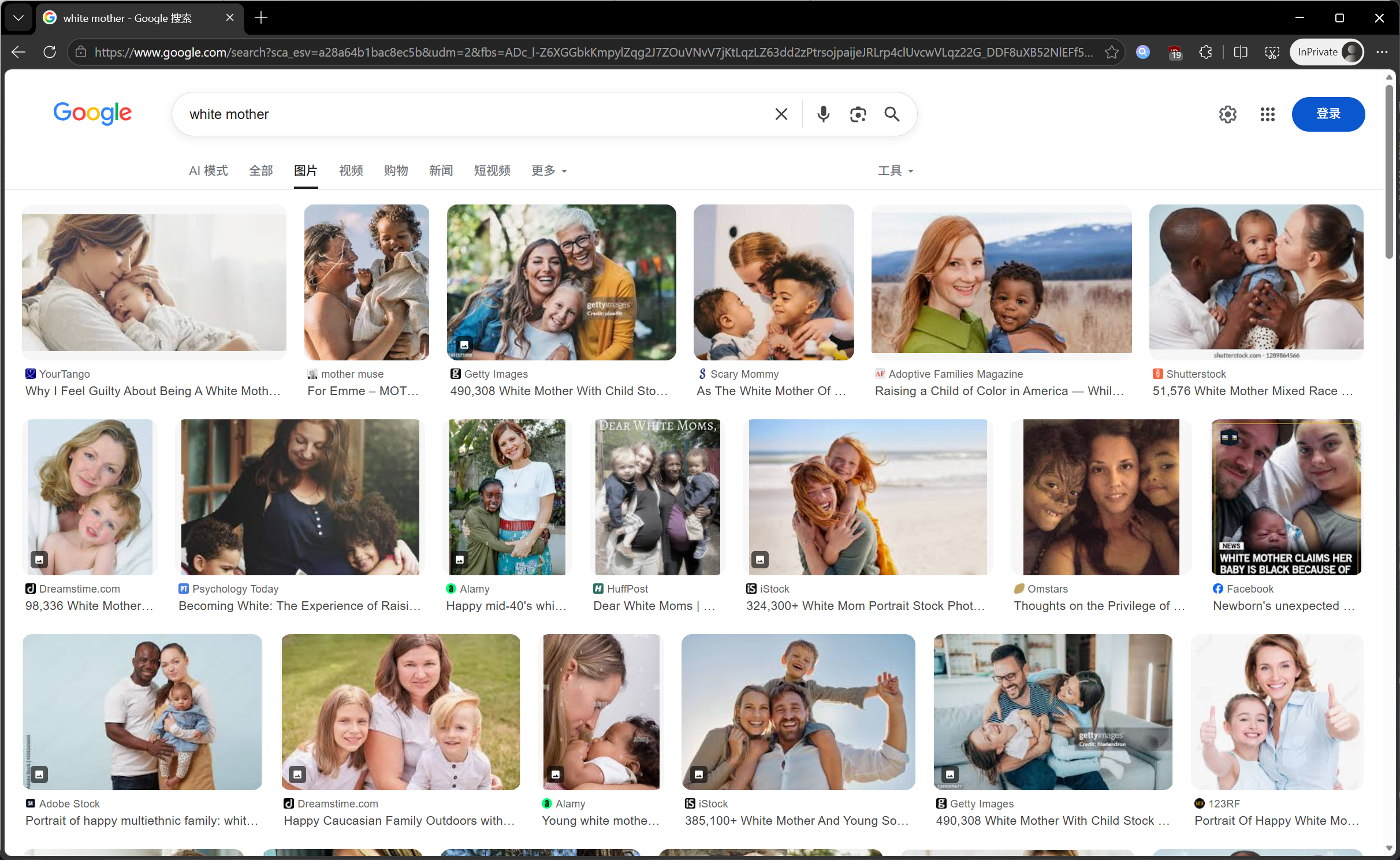The width and height of the screenshot is (1400, 860).
Task: Click the blue search extension icon
Action: pos(1142,52)
